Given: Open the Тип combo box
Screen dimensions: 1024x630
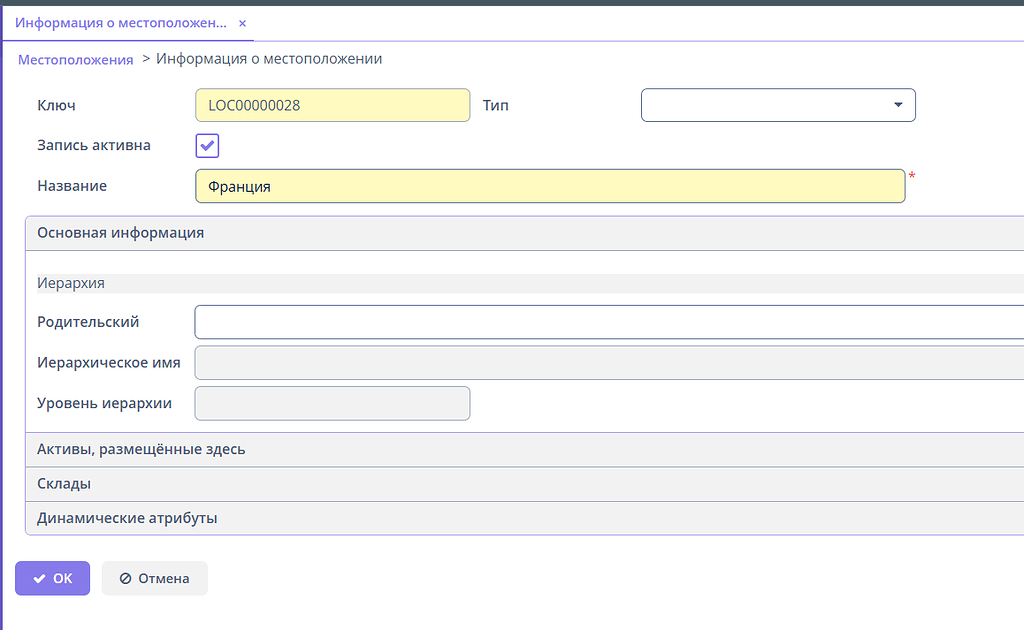Looking at the screenshot, I should [x=778, y=105].
